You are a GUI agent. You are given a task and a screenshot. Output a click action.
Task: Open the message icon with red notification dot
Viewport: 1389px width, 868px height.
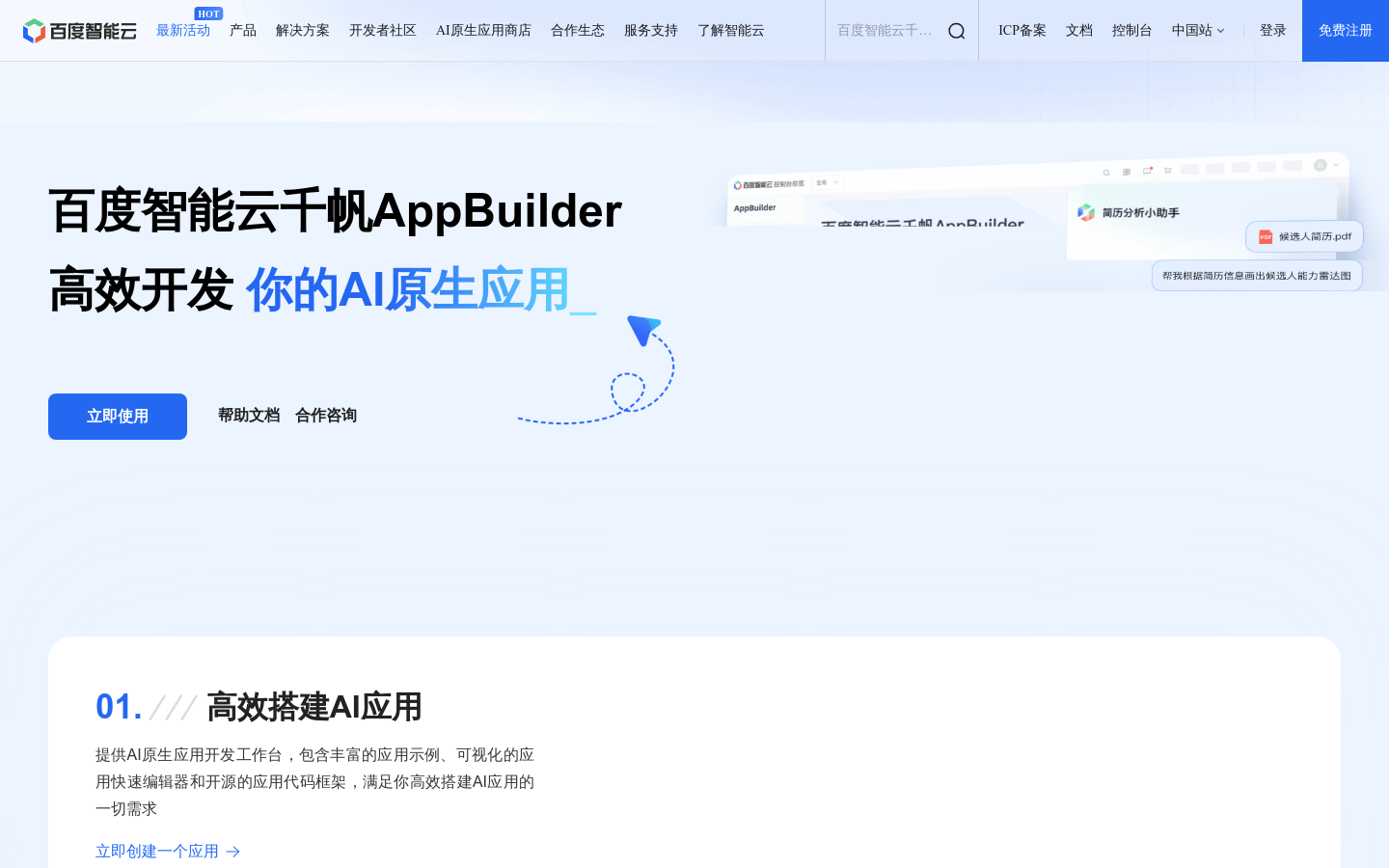[1147, 170]
